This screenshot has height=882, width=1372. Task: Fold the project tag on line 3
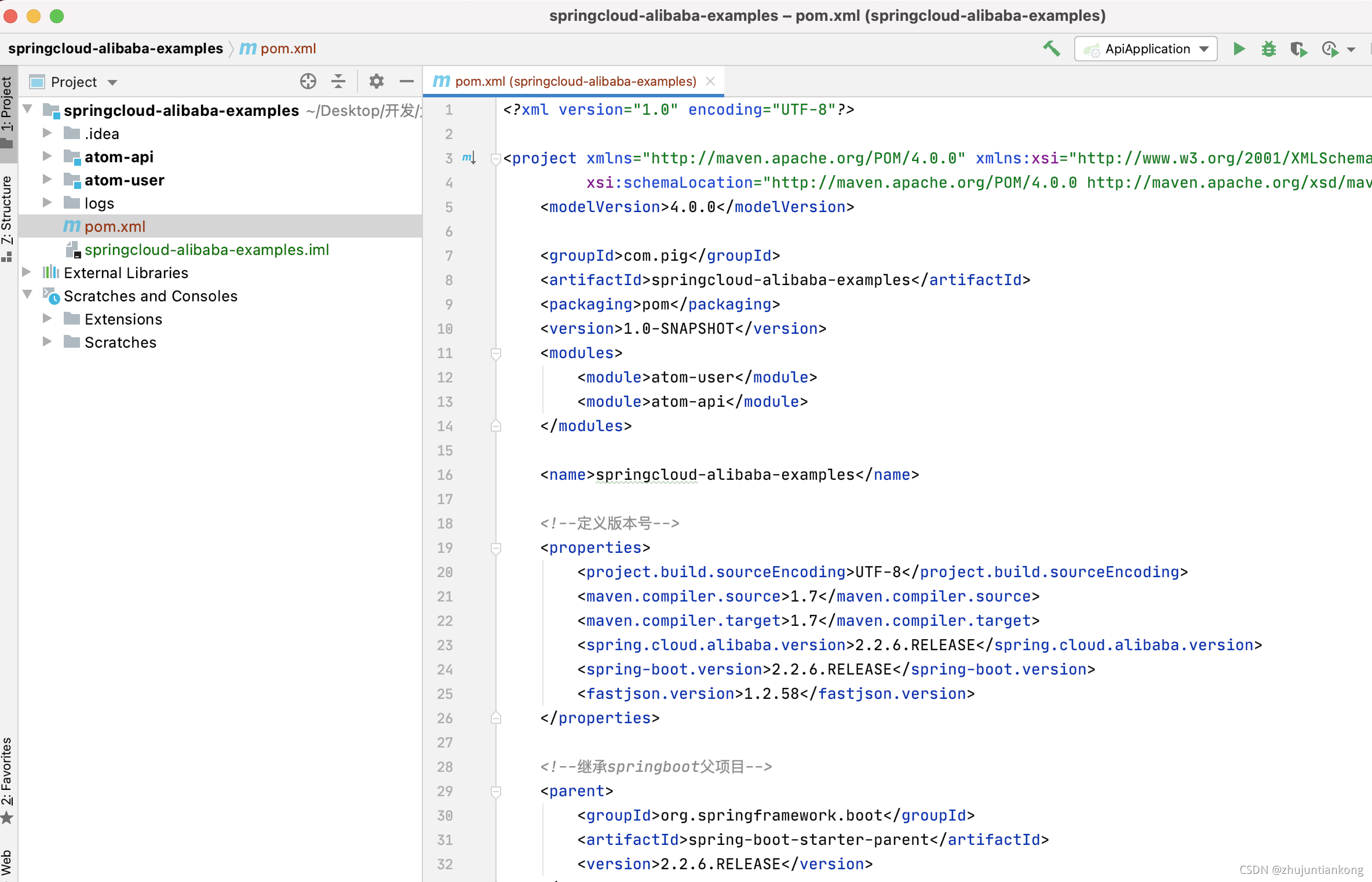(x=495, y=158)
